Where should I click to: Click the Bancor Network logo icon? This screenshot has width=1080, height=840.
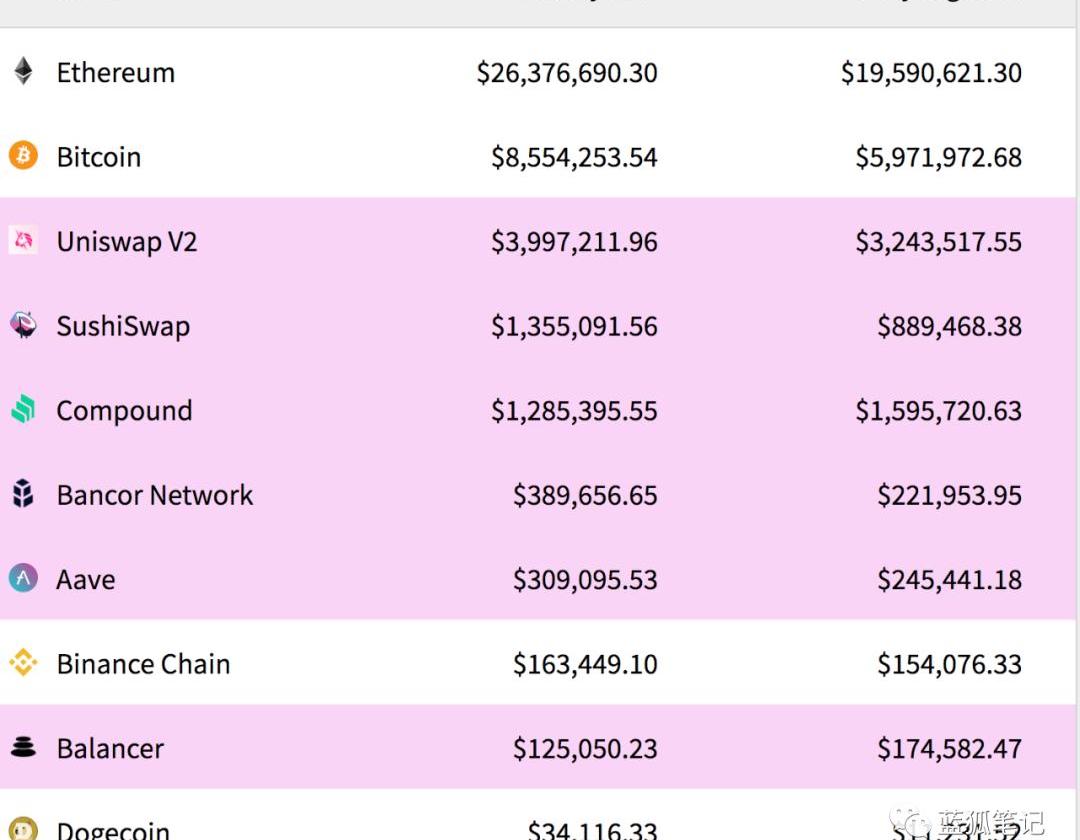click(x=23, y=494)
